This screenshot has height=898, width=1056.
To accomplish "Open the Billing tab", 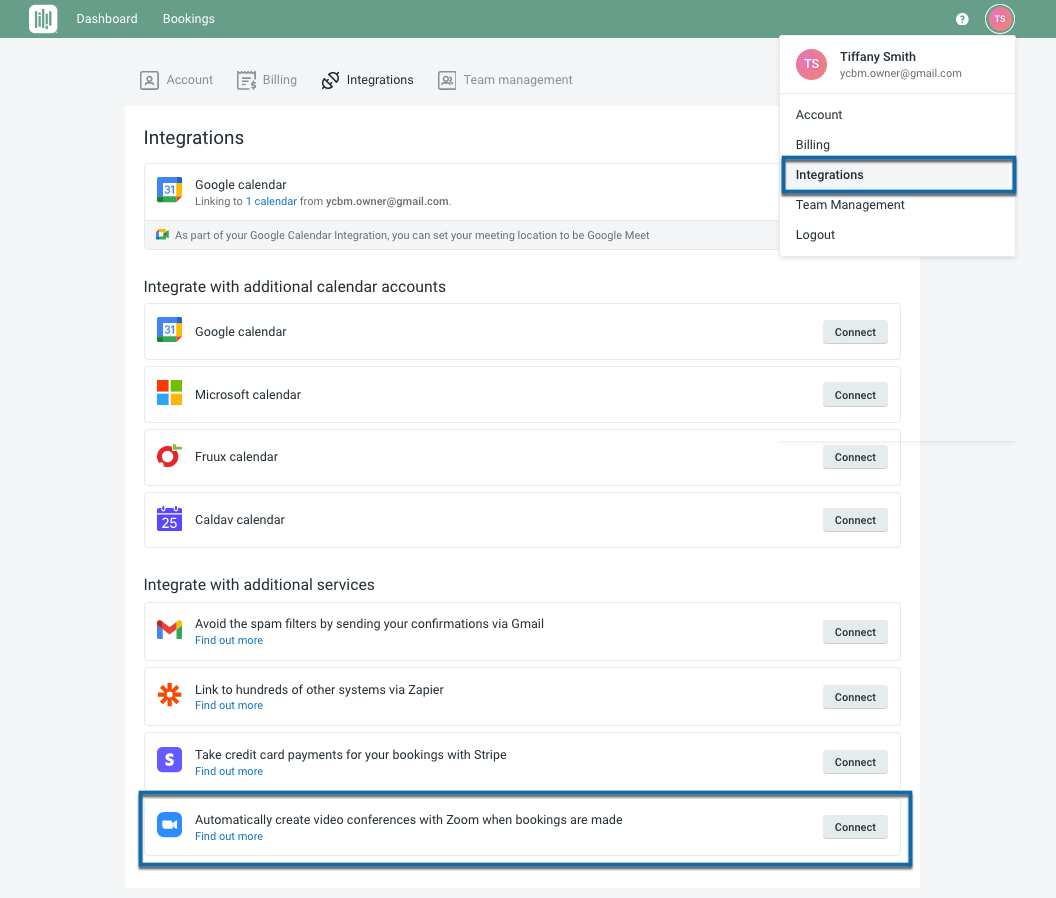I will pyautogui.click(x=267, y=80).
